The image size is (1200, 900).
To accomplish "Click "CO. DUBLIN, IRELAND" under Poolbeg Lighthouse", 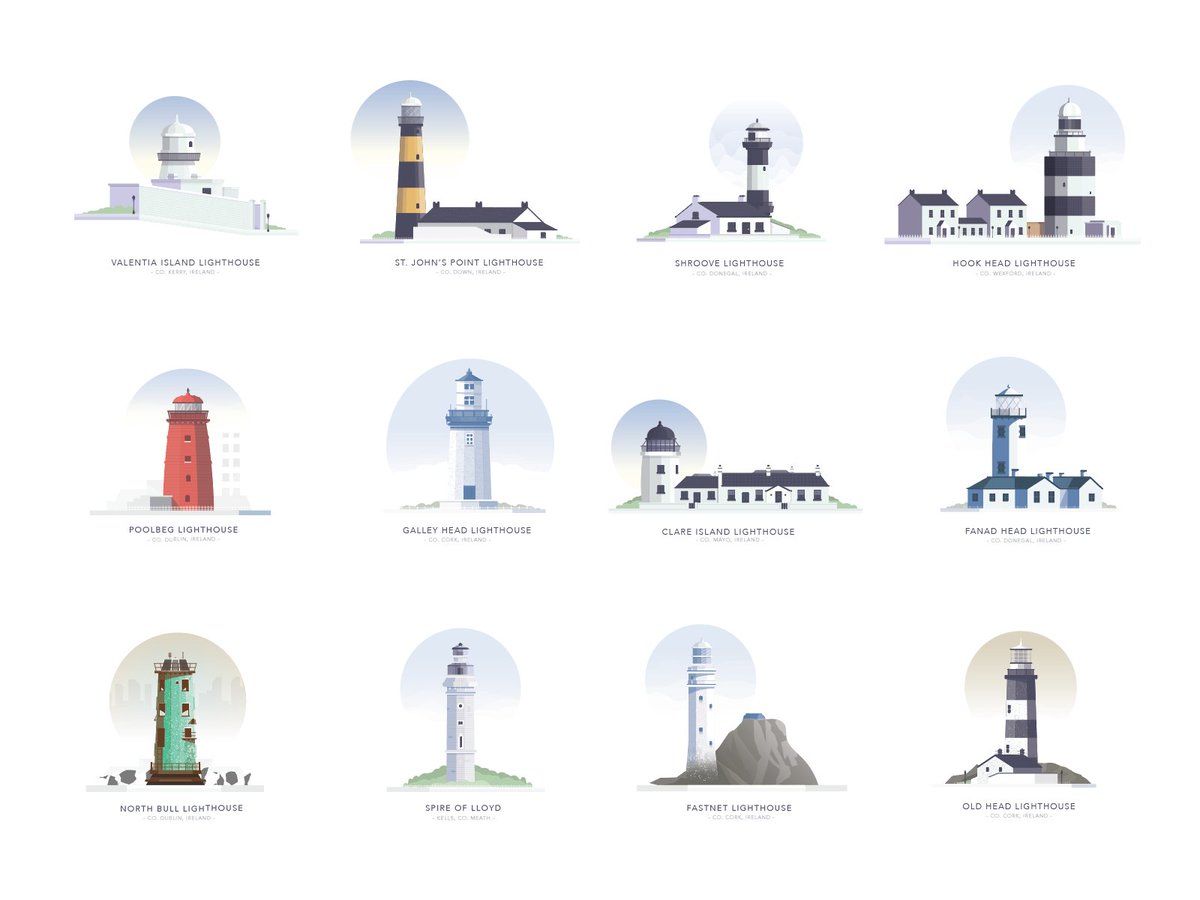I will click(x=183, y=539).
